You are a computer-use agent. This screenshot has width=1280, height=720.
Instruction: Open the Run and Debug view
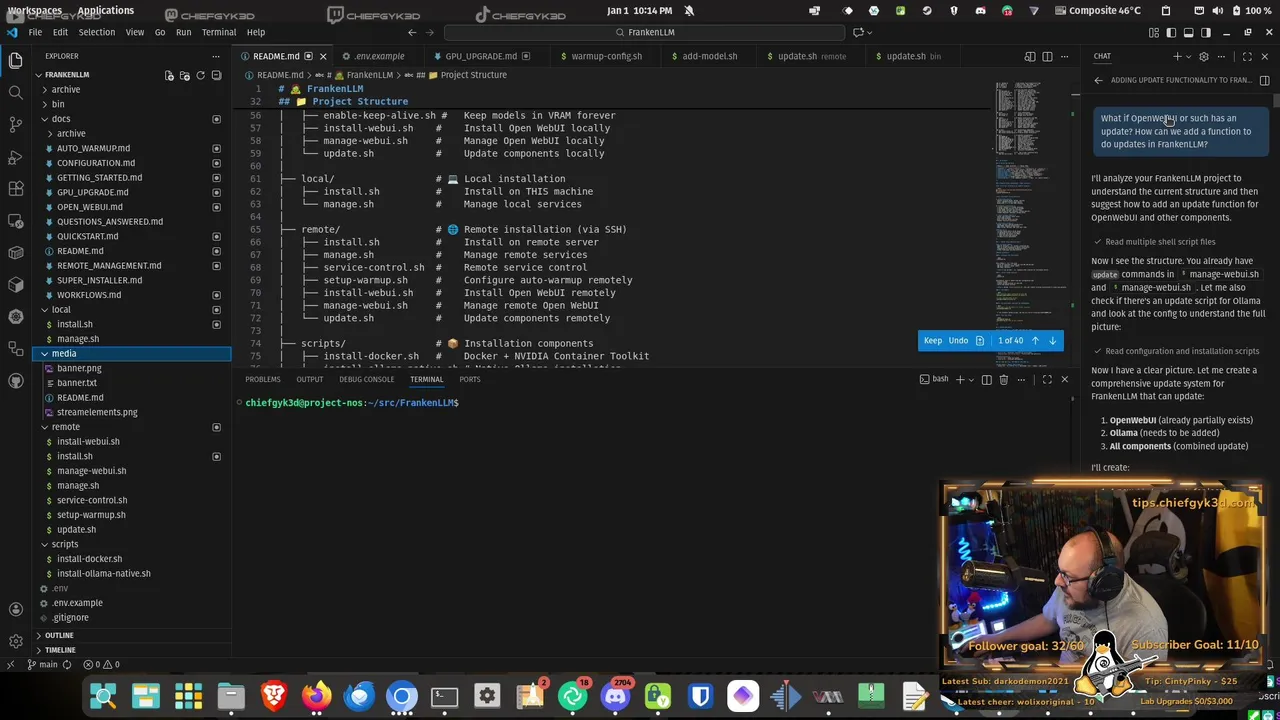[15, 157]
